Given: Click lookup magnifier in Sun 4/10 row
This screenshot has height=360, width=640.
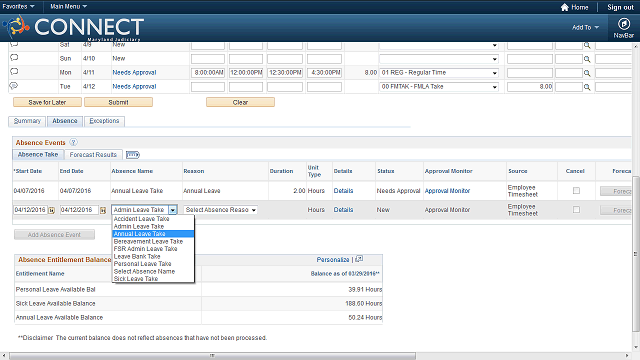Looking at the screenshot, I should tap(587, 59).
